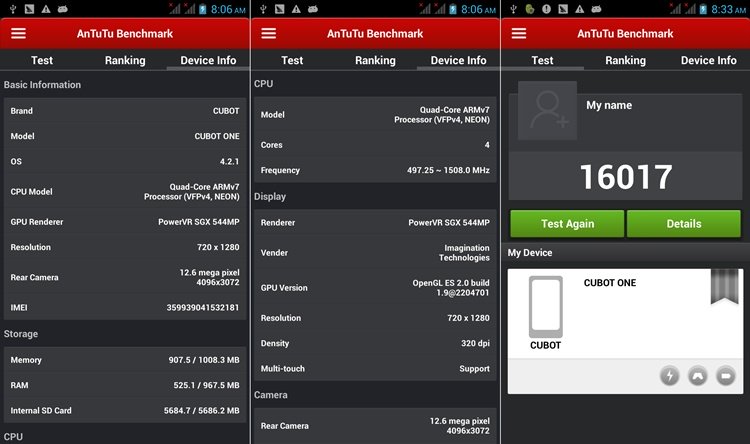Switch to Ranking tab on the score screen
Viewport: 750px width, 444px height.
(625, 60)
